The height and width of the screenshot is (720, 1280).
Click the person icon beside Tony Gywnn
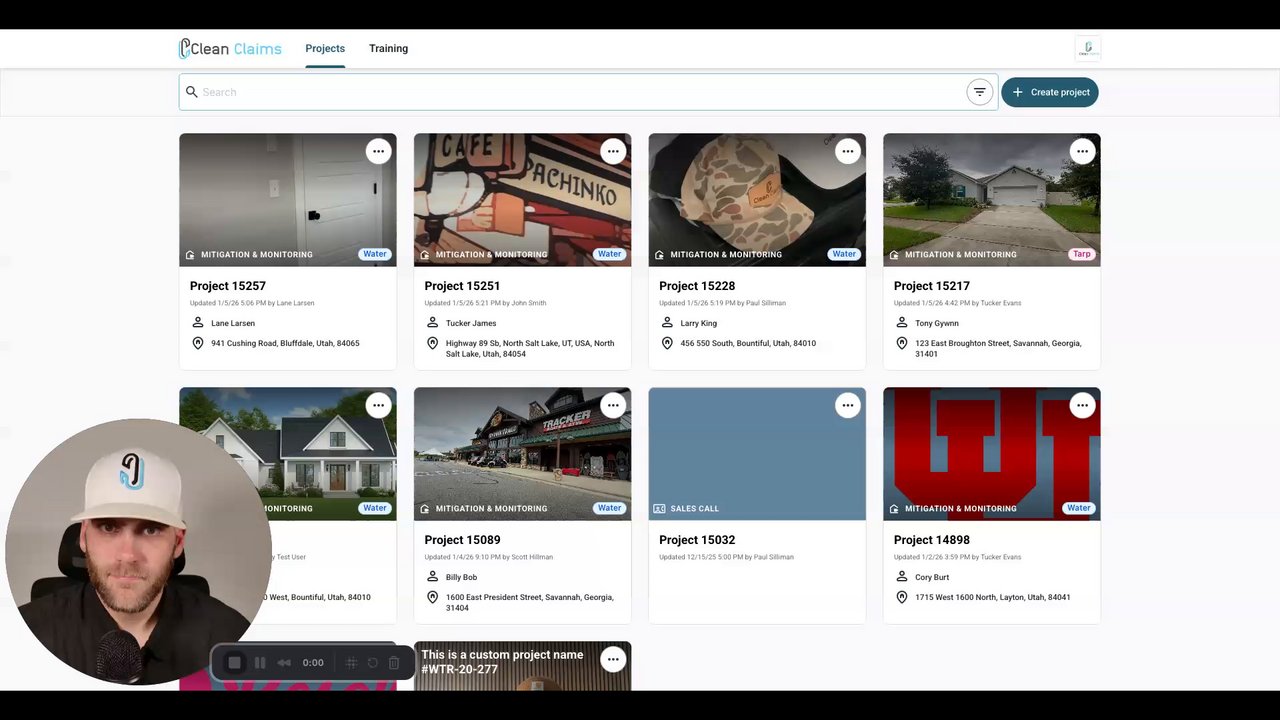point(902,323)
